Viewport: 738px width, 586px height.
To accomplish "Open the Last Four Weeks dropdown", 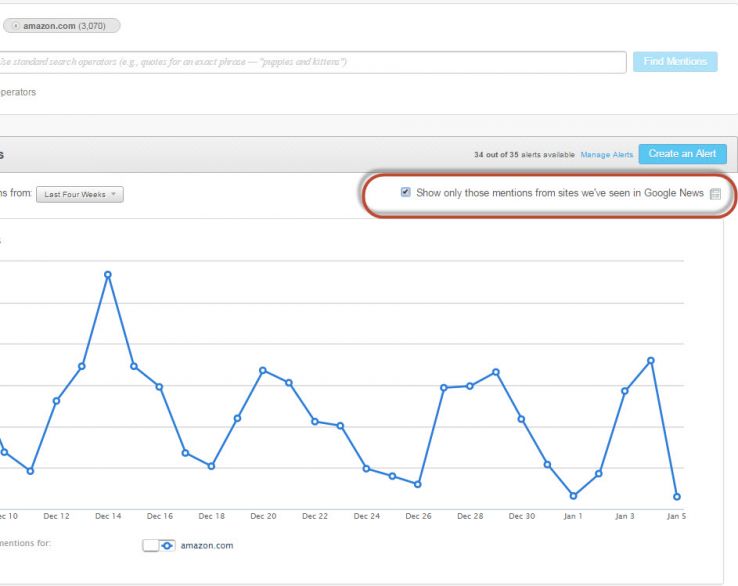I will pos(80,195).
